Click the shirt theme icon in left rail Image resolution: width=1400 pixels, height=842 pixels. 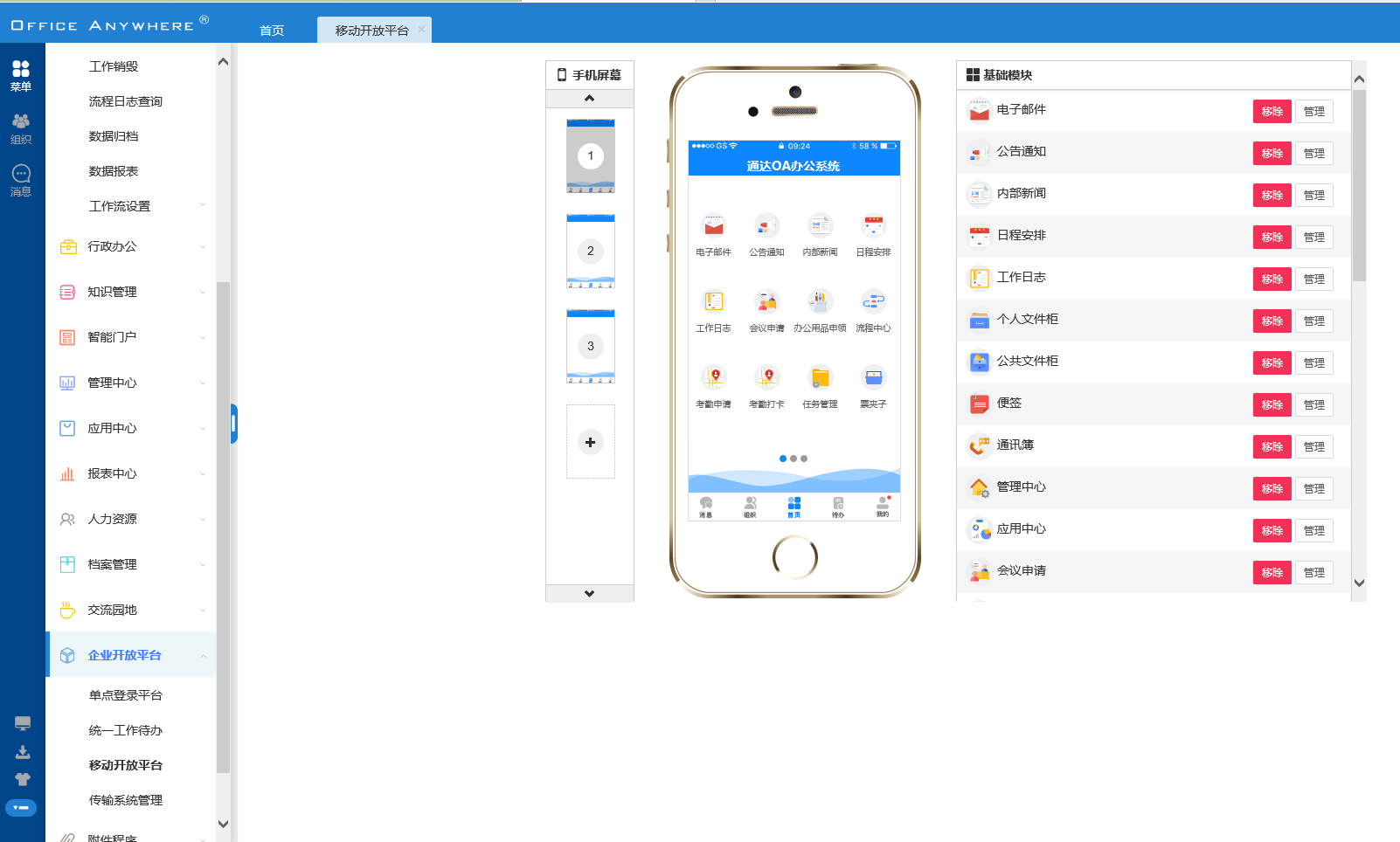pyautogui.click(x=23, y=779)
